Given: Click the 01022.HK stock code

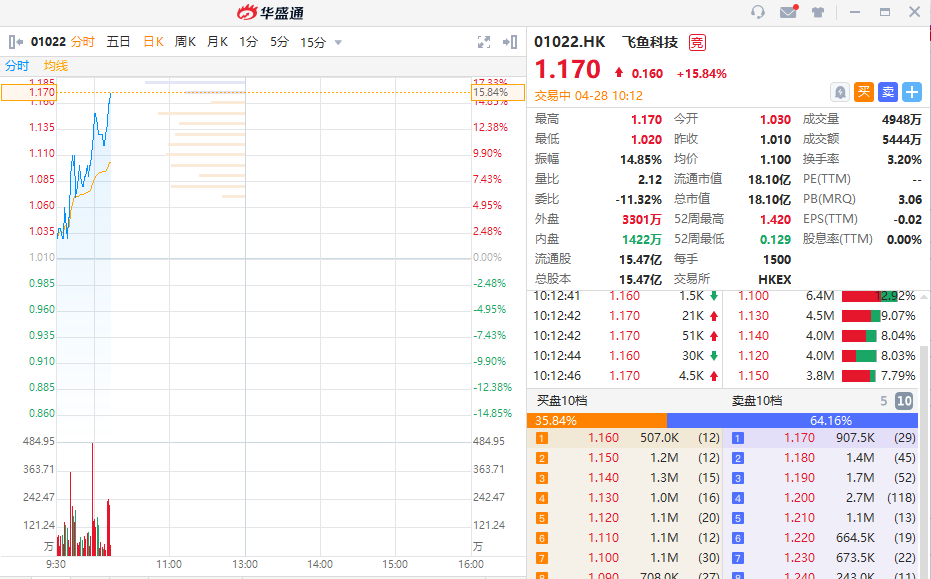Looking at the screenshot, I should (x=569, y=42).
